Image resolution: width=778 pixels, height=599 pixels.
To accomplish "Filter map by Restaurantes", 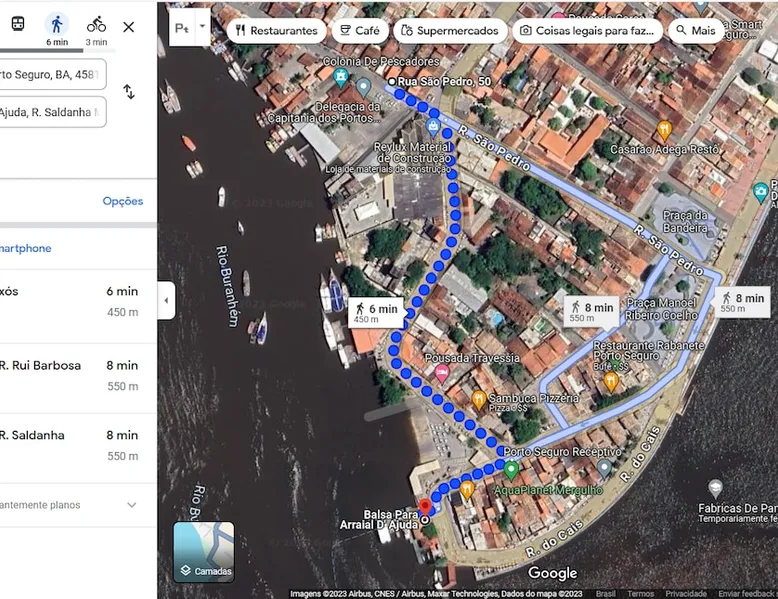I will coord(277,31).
